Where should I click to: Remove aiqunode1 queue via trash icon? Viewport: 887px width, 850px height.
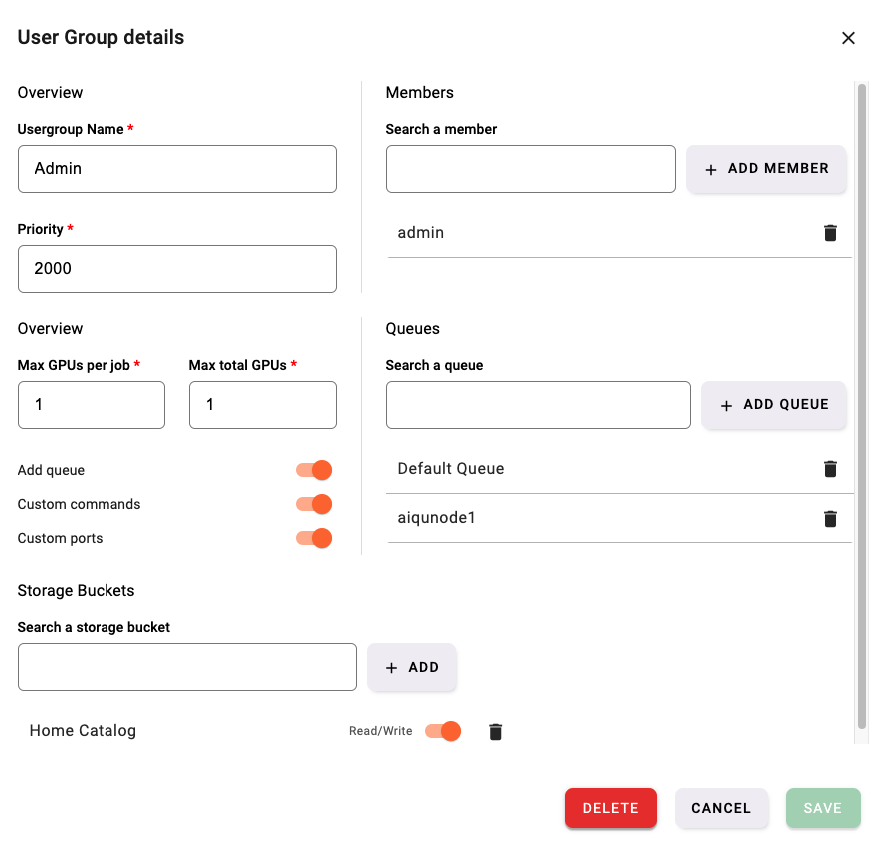(x=830, y=518)
